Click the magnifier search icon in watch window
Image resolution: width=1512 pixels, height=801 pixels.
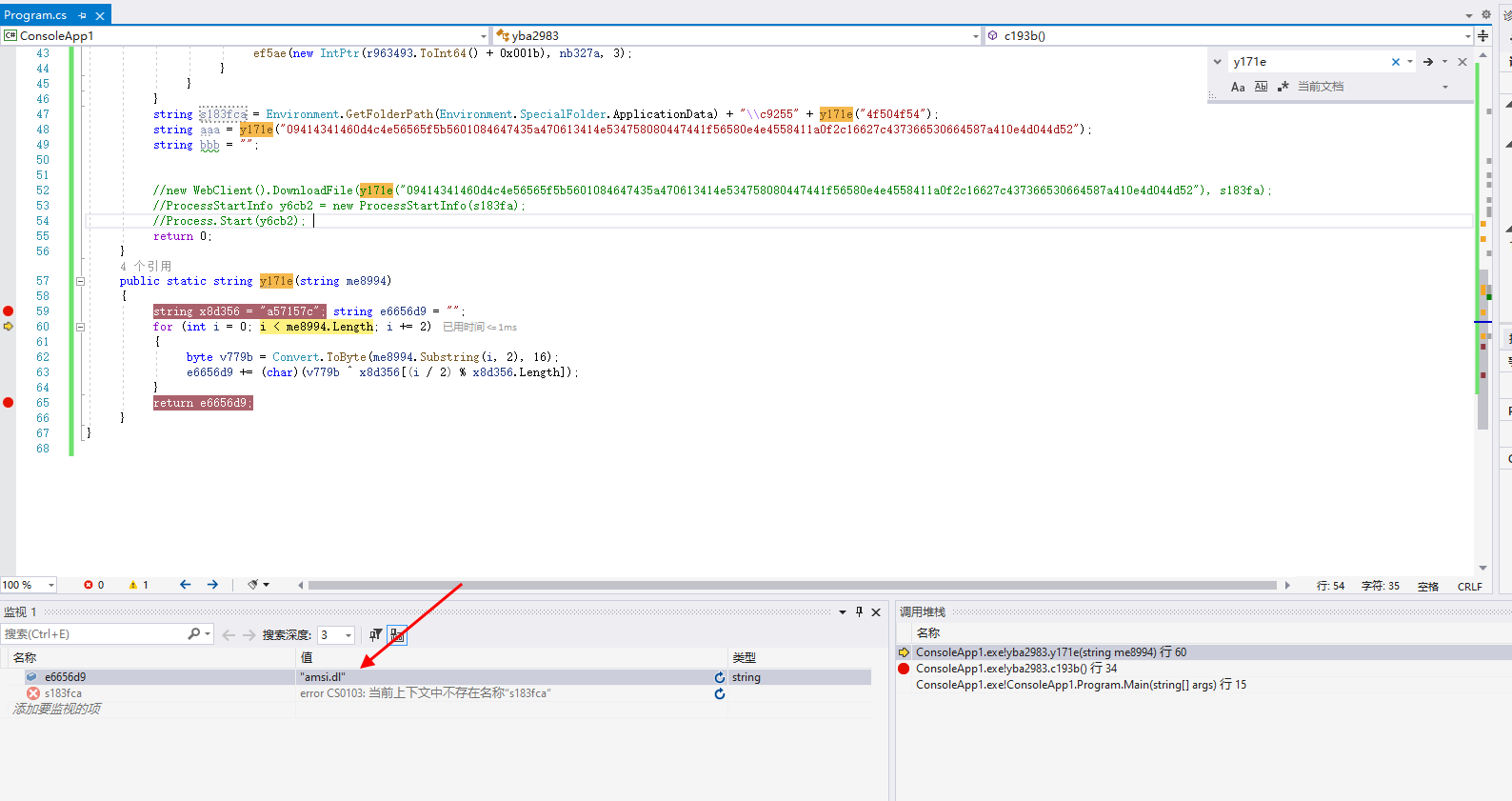coord(194,634)
